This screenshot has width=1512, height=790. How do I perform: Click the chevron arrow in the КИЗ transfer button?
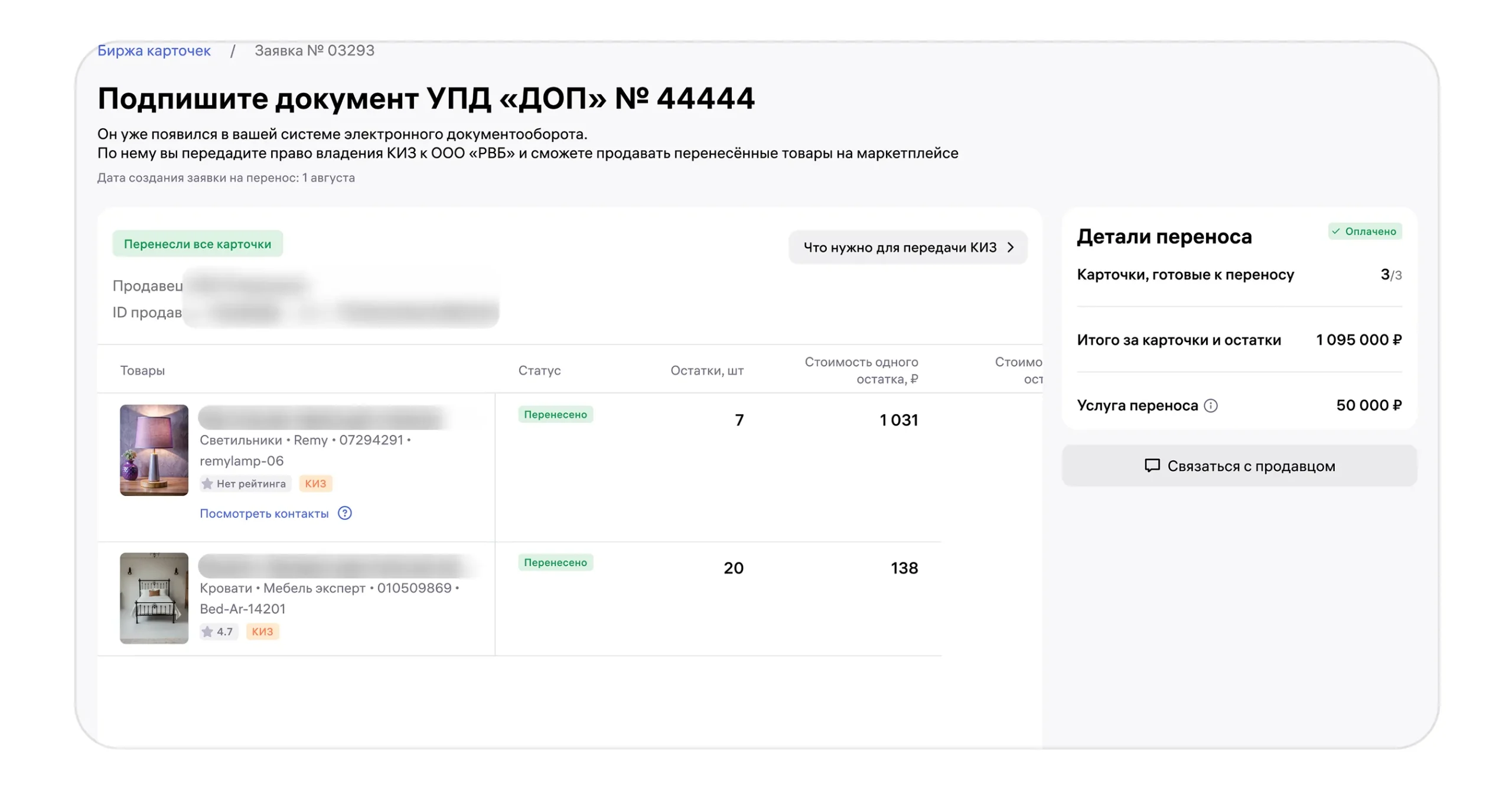coord(1011,247)
